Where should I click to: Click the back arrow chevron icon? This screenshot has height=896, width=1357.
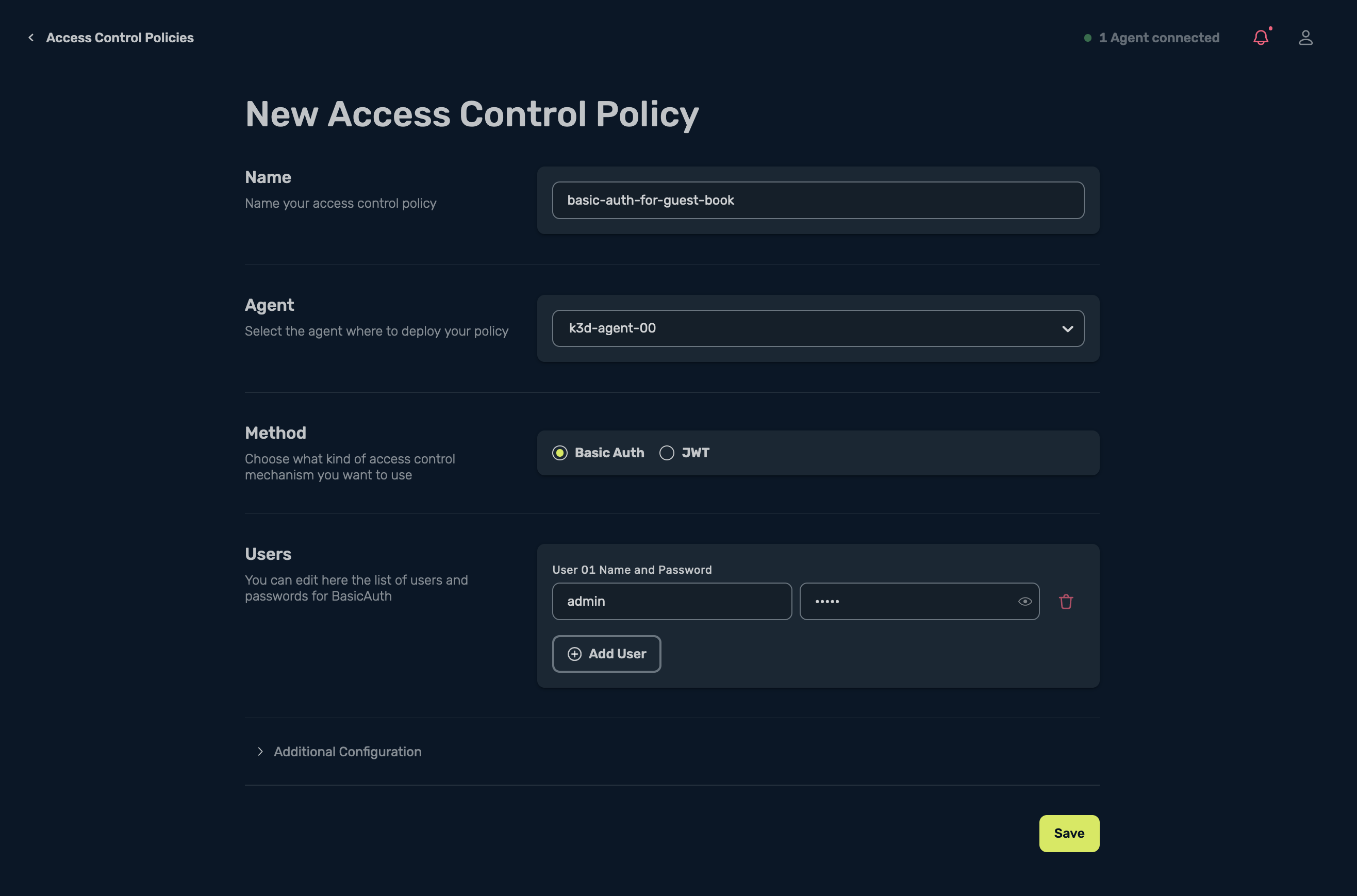[x=31, y=38]
